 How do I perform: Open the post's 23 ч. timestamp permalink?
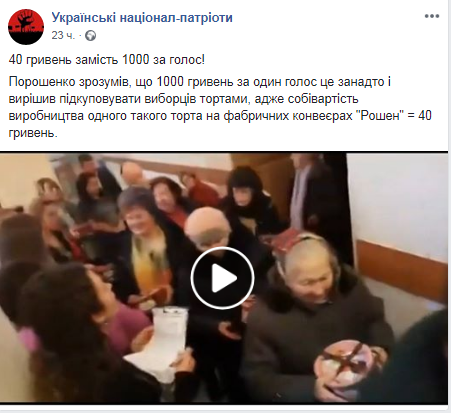click(63, 35)
